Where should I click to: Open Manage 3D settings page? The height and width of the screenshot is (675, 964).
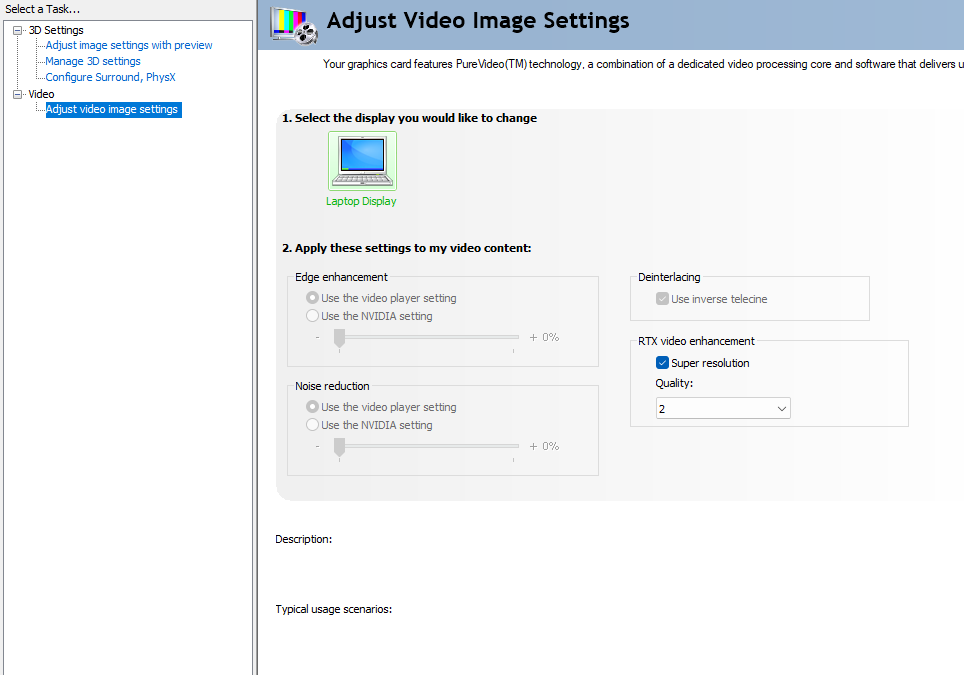coord(93,61)
